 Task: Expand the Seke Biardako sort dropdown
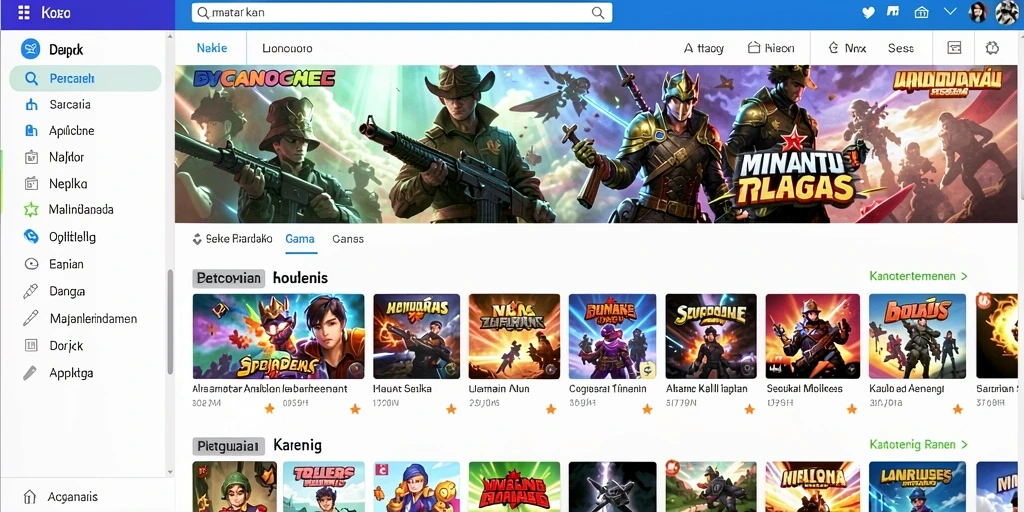[x=232, y=239]
